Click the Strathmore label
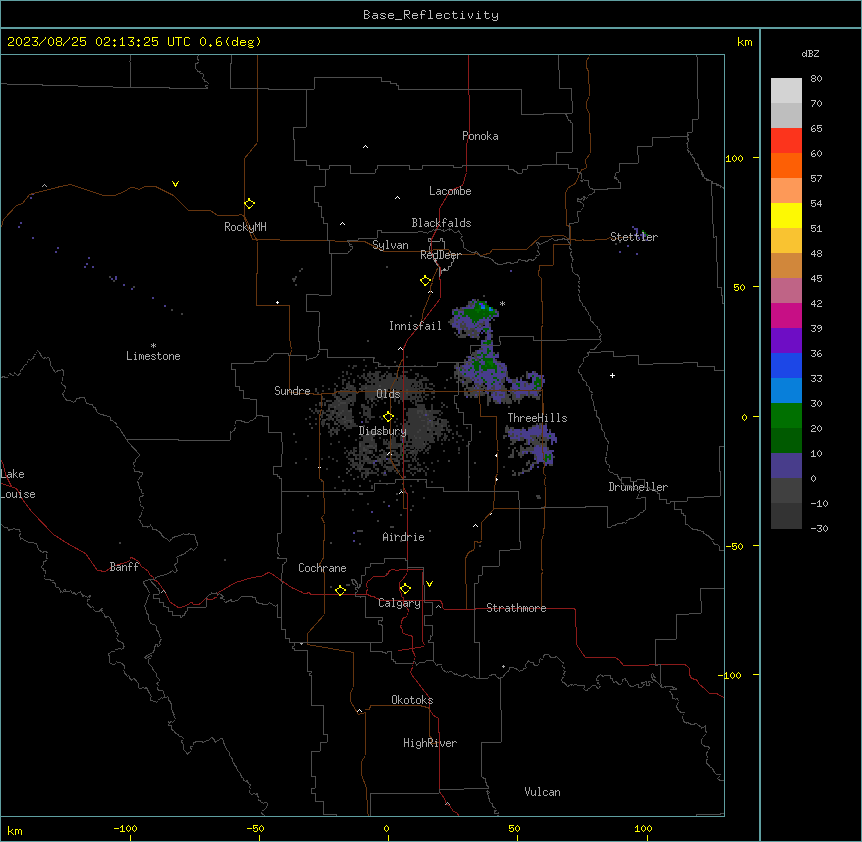Image resolution: width=862 pixels, height=842 pixels. tap(516, 608)
